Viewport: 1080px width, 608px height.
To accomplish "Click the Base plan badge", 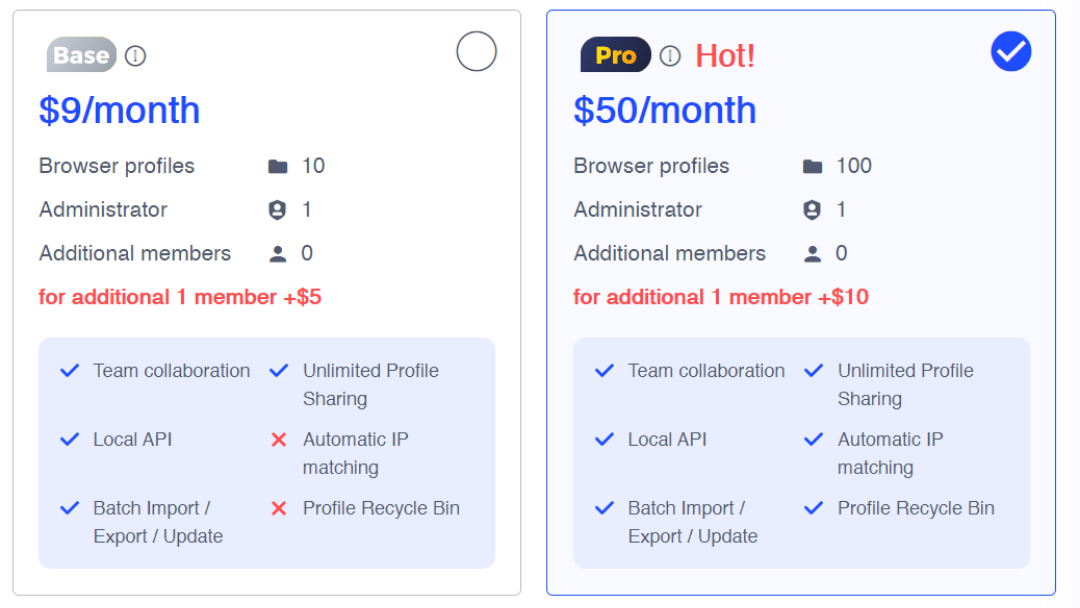I will (81, 54).
